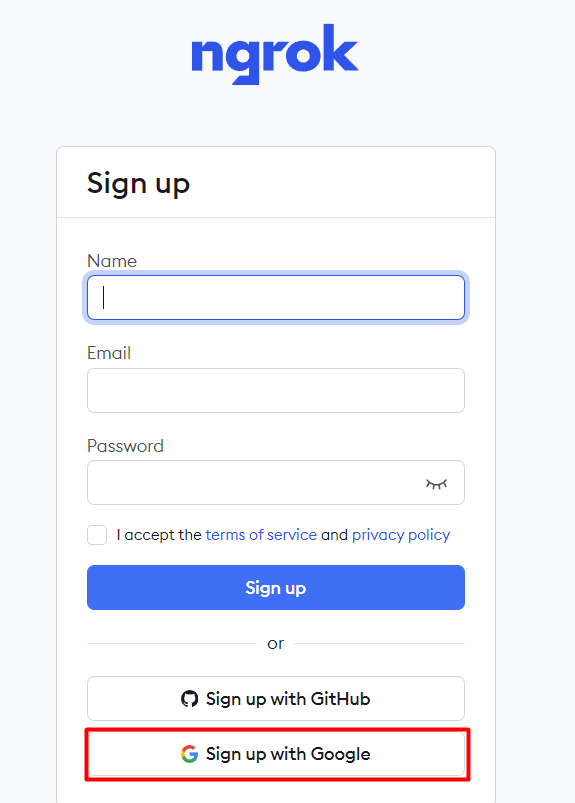Focus the Name input field

tap(276, 298)
